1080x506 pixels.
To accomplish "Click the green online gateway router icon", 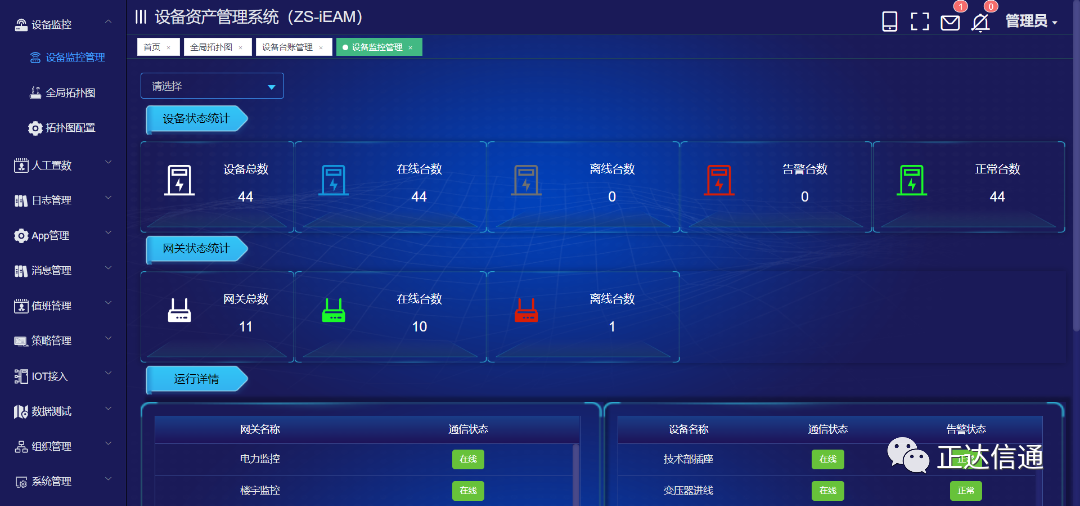I will pyautogui.click(x=333, y=310).
